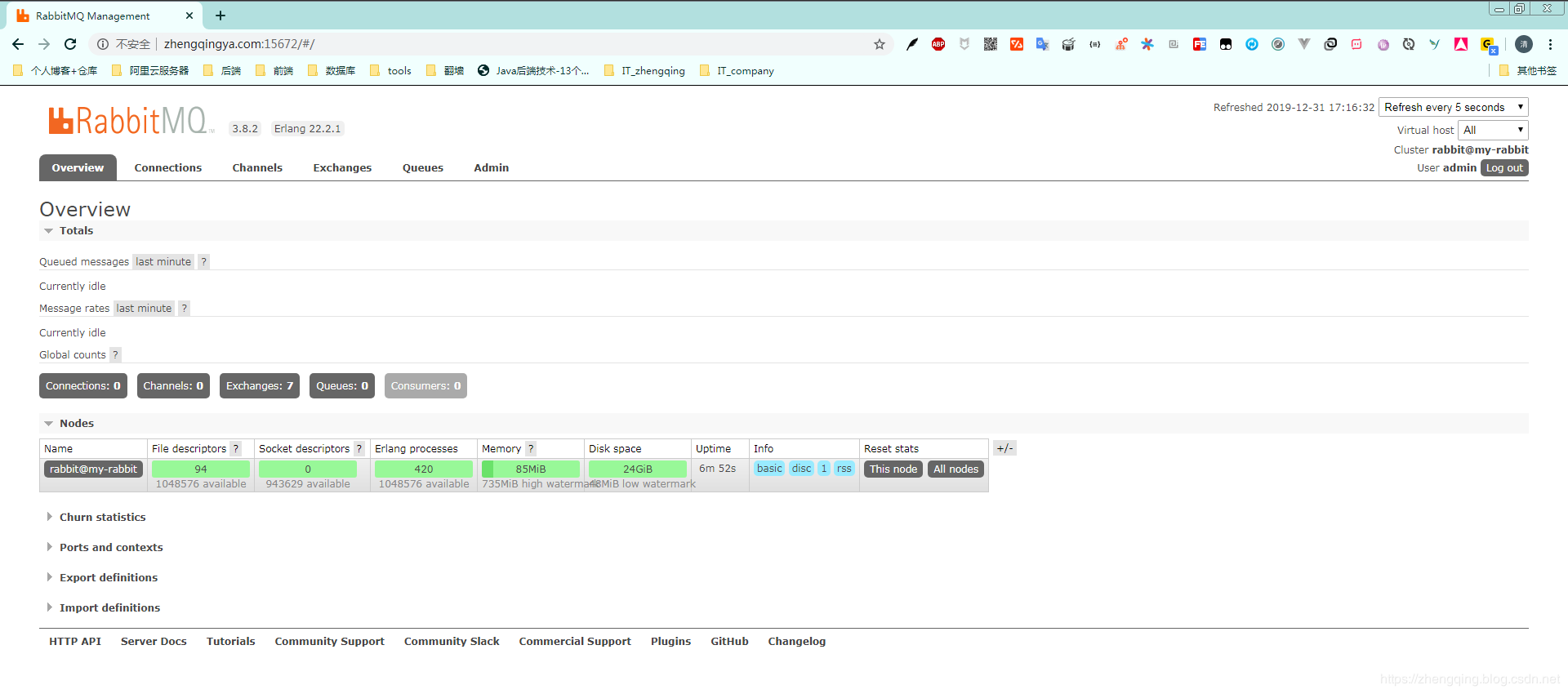Image resolution: width=1568 pixels, height=694 pixels.
Task: Open the Server Docs footer link
Action: click(154, 642)
